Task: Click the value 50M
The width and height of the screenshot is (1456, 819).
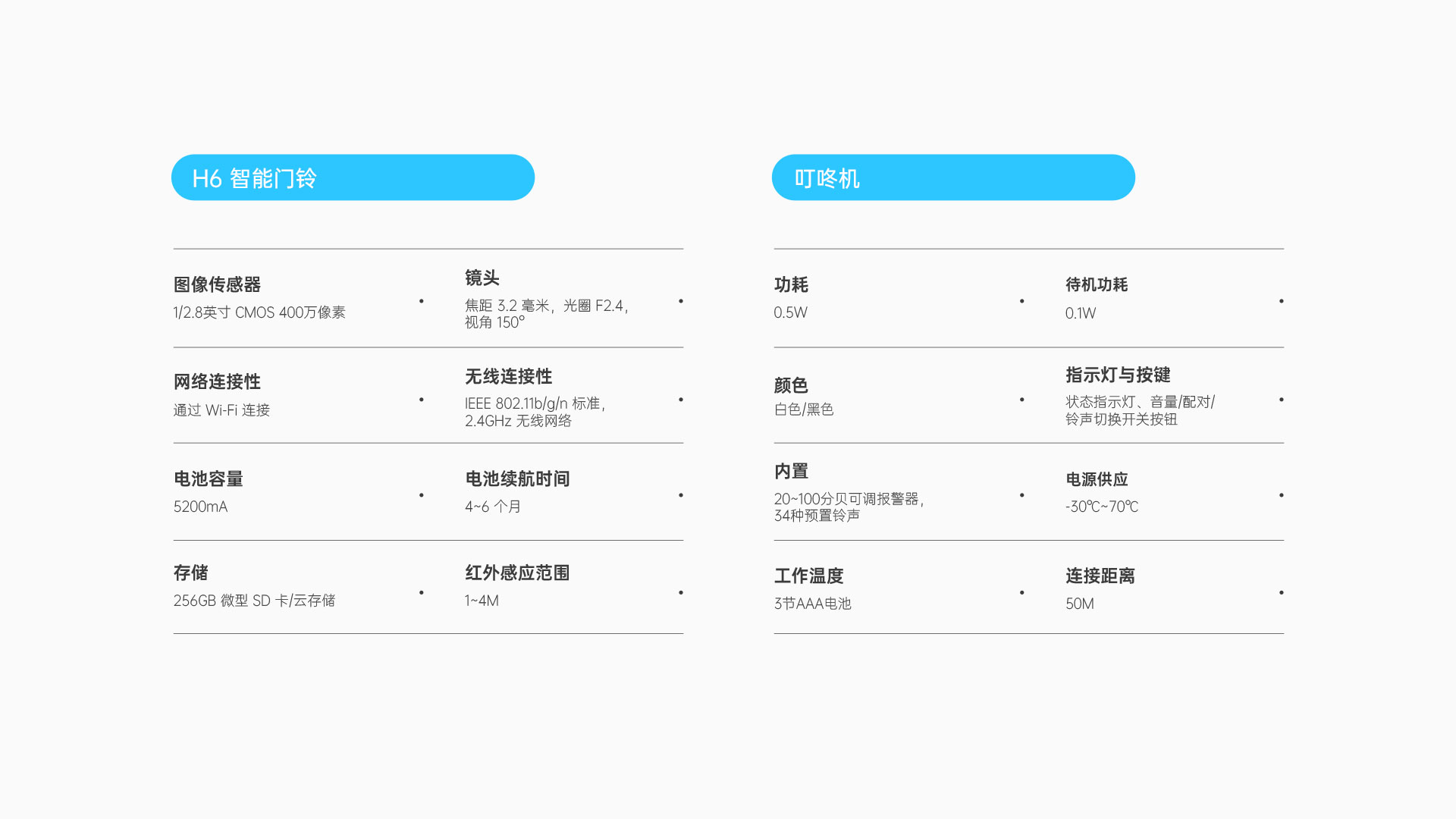Action: click(x=1080, y=604)
